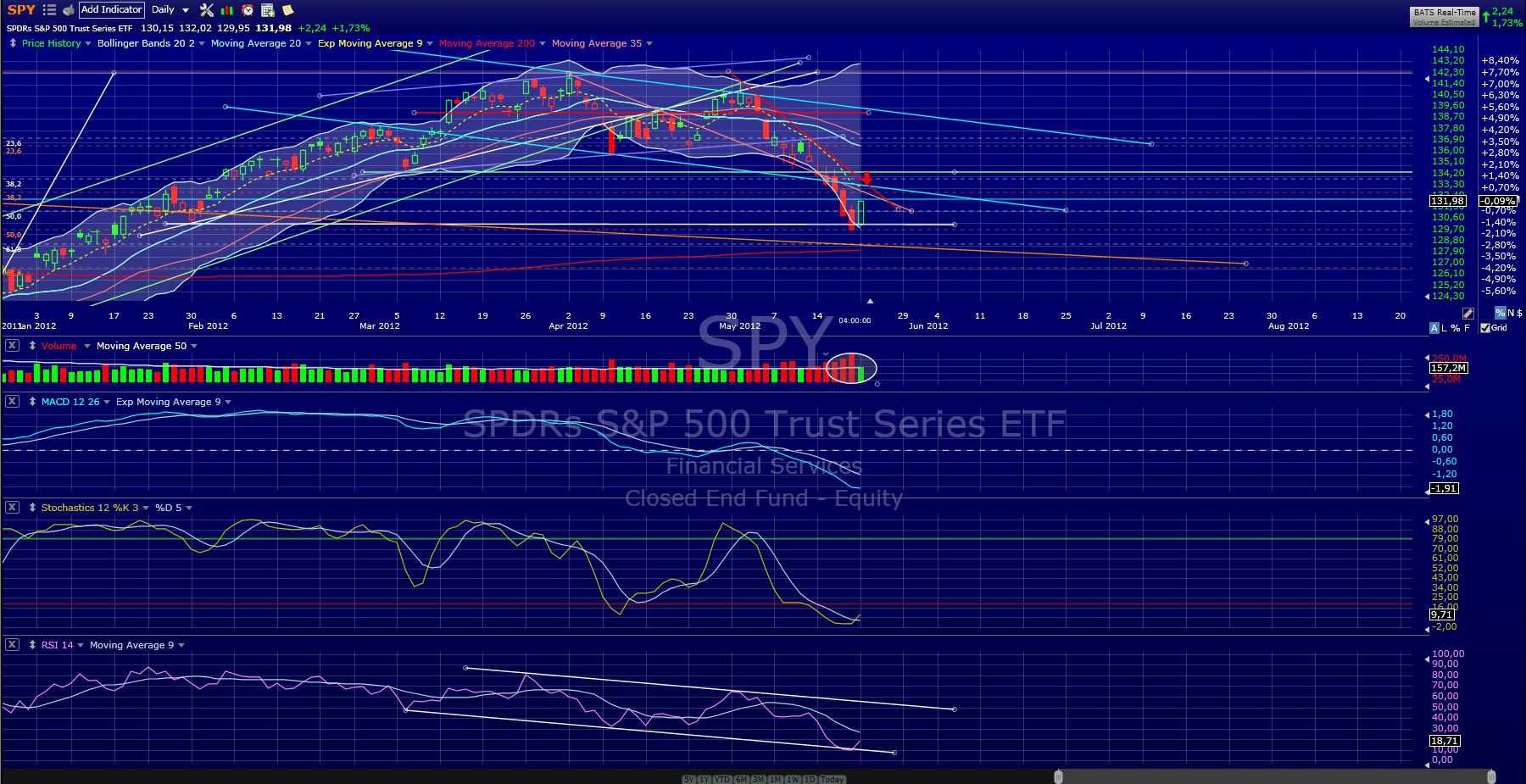
Task: Click the left handle of the time range slider
Action: click(1058, 777)
